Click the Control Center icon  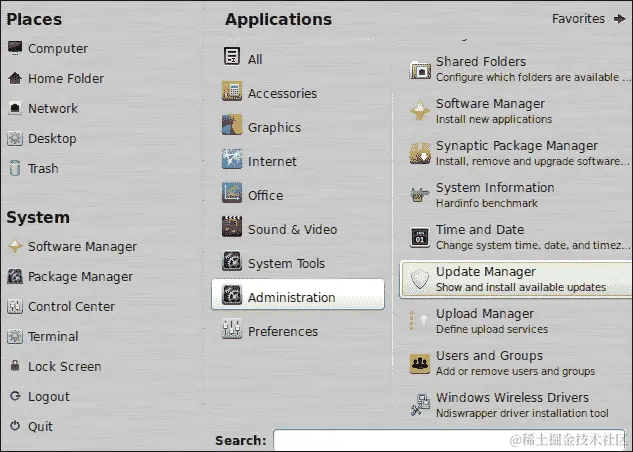pyautogui.click(x=15, y=306)
